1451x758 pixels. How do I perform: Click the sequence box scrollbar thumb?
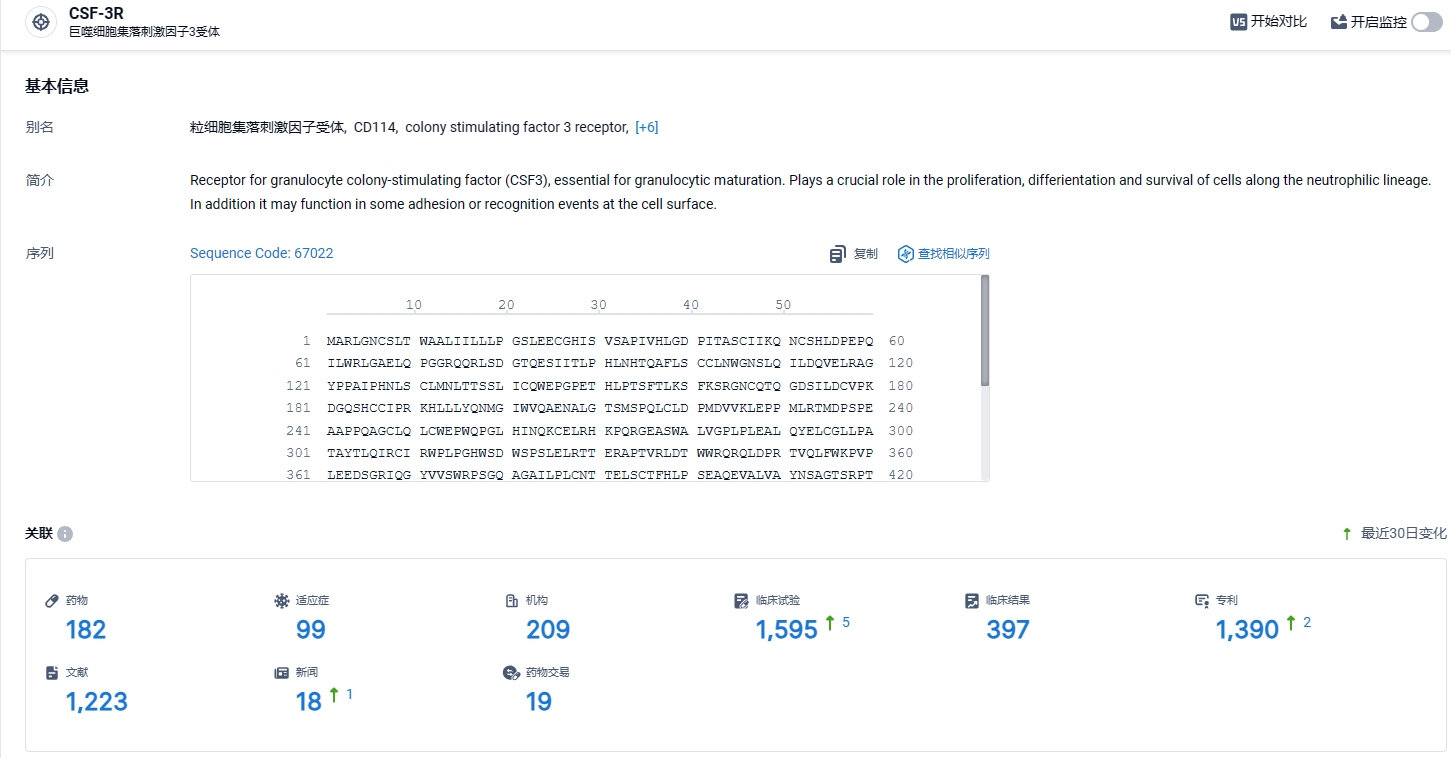(985, 331)
